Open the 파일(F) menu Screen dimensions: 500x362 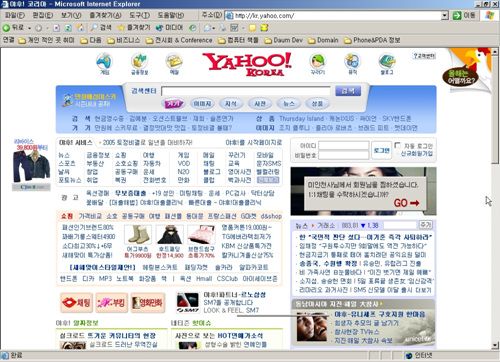(x=15, y=15)
